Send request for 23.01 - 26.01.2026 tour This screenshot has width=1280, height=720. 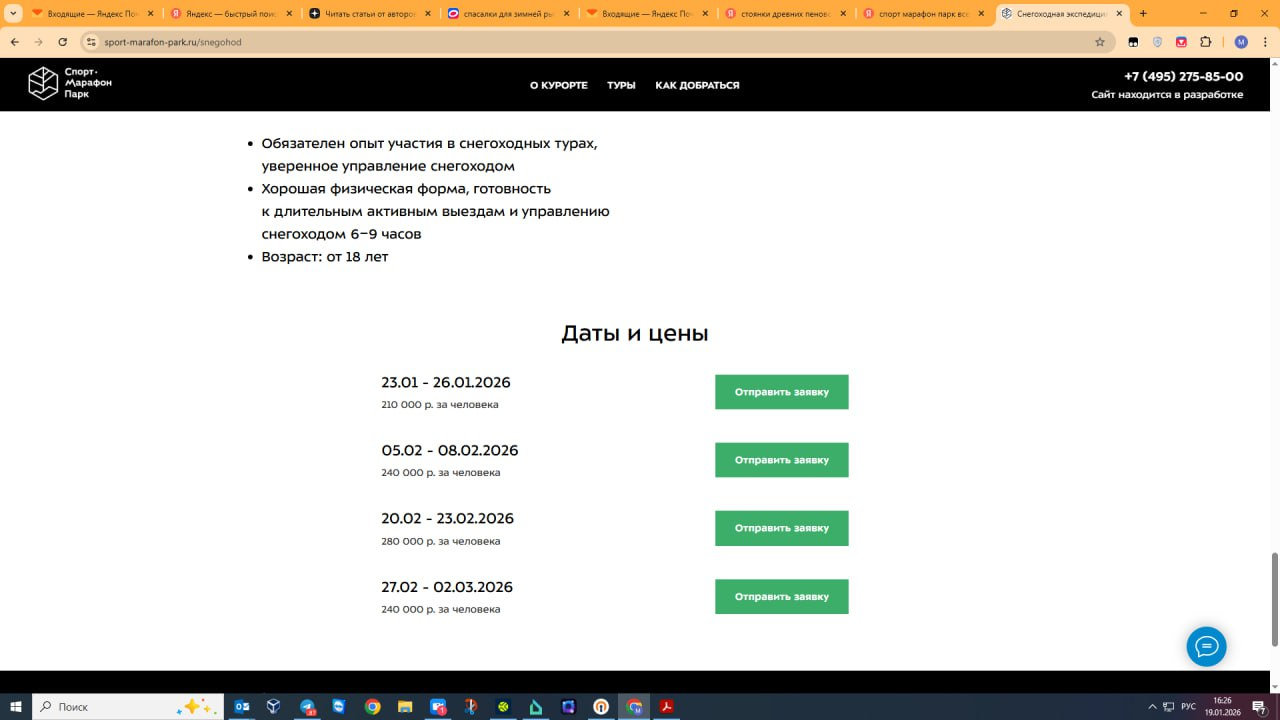781,392
